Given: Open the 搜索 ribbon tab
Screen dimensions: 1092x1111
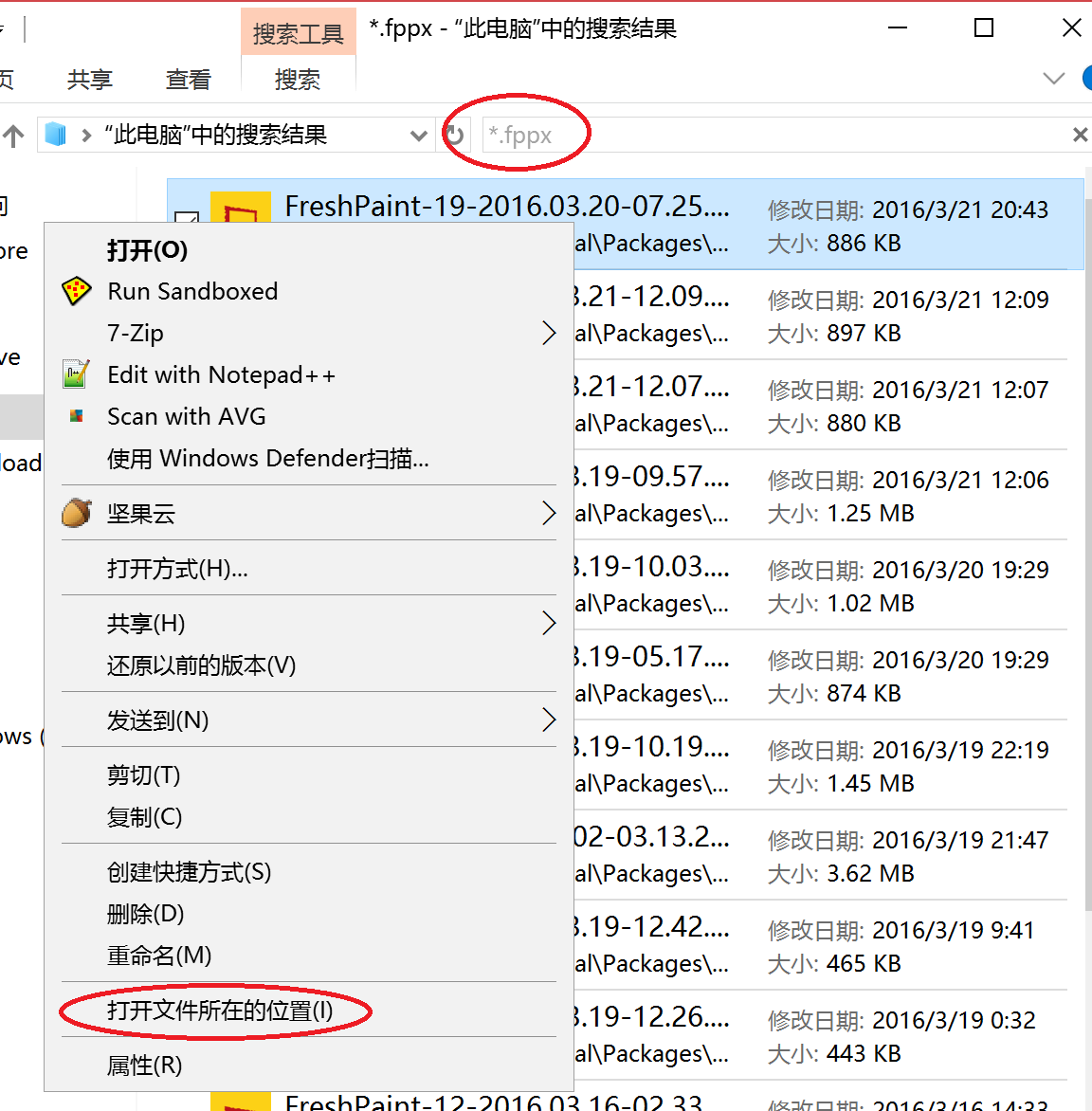Looking at the screenshot, I should [x=298, y=80].
